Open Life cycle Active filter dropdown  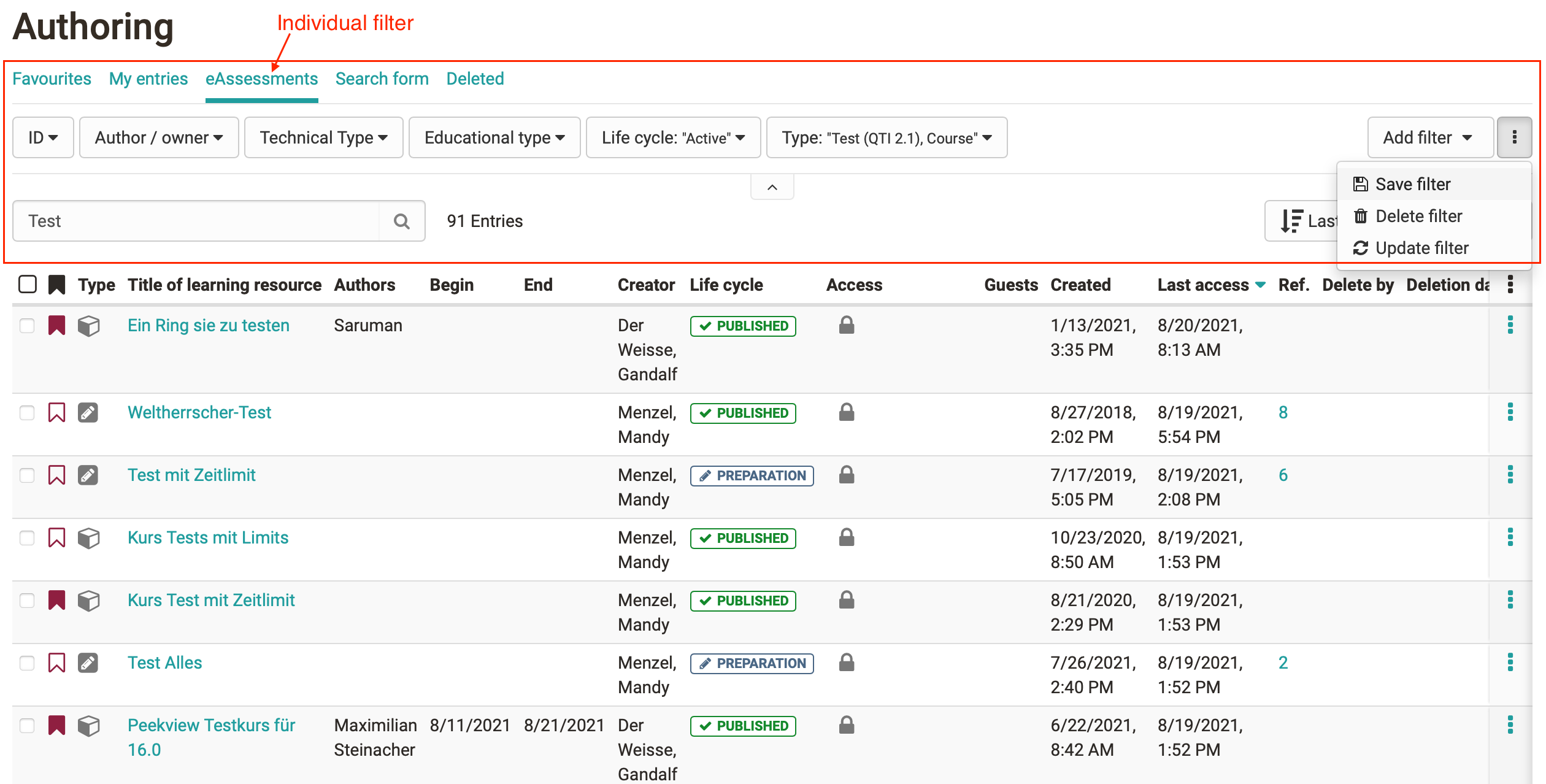pyautogui.click(x=673, y=137)
